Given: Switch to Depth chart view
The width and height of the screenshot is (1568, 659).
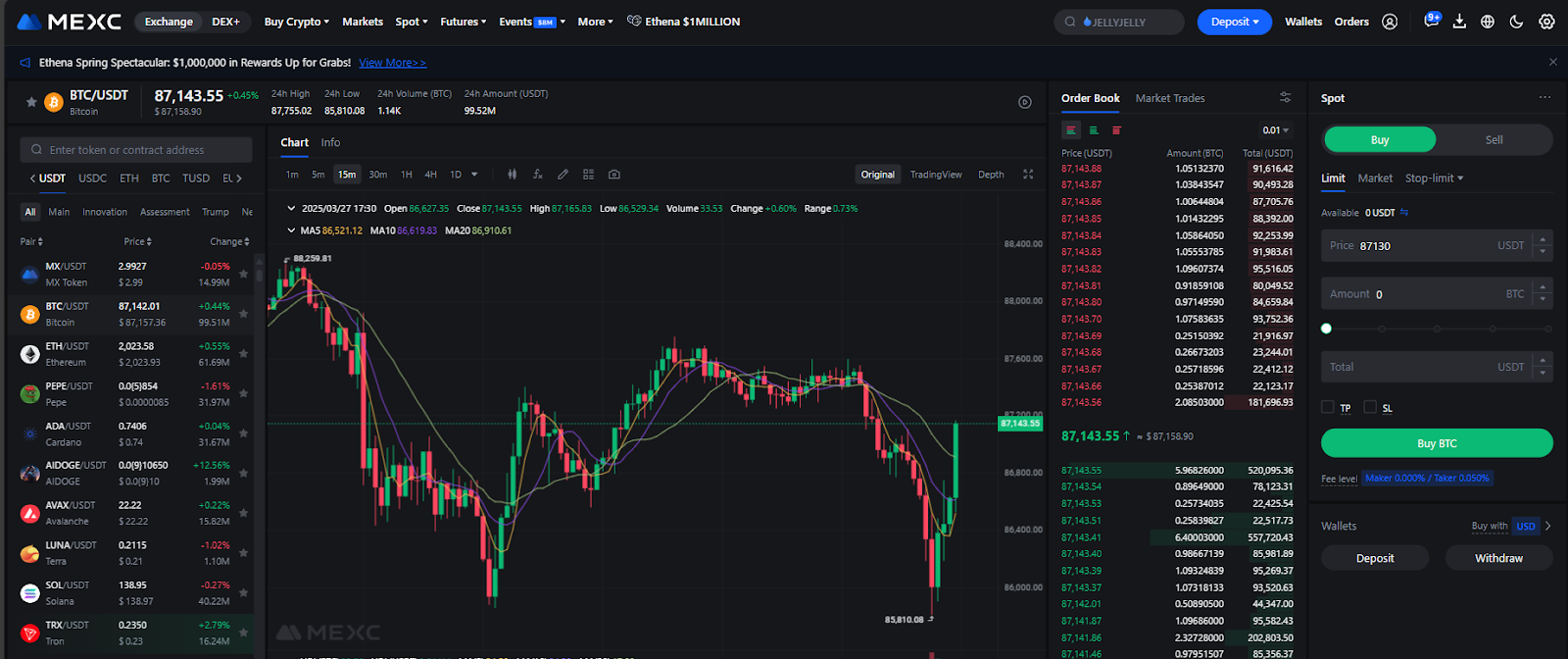Looking at the screenshot, I should coord(991,175).
